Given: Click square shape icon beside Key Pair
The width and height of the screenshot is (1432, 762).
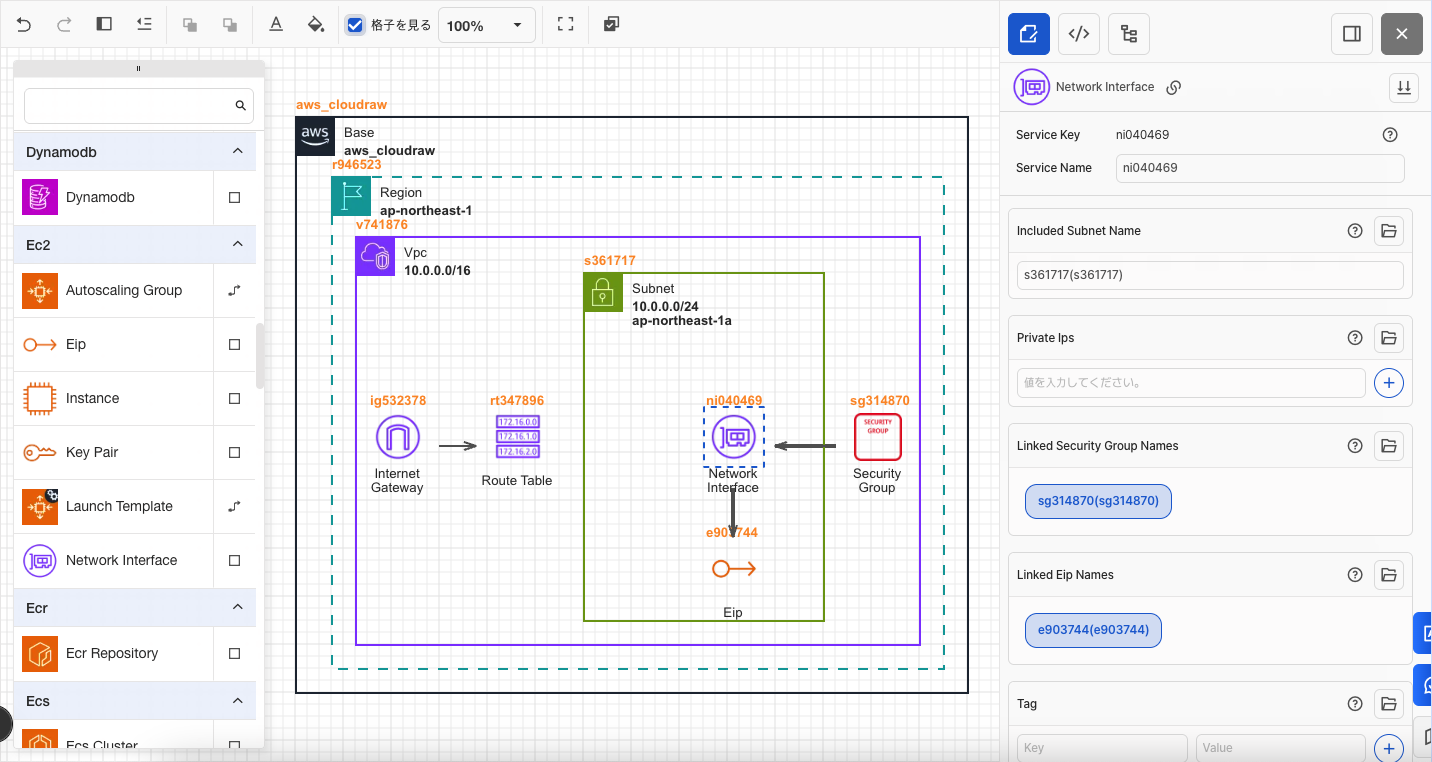Looking at the screenshot, I should [235, 453].
